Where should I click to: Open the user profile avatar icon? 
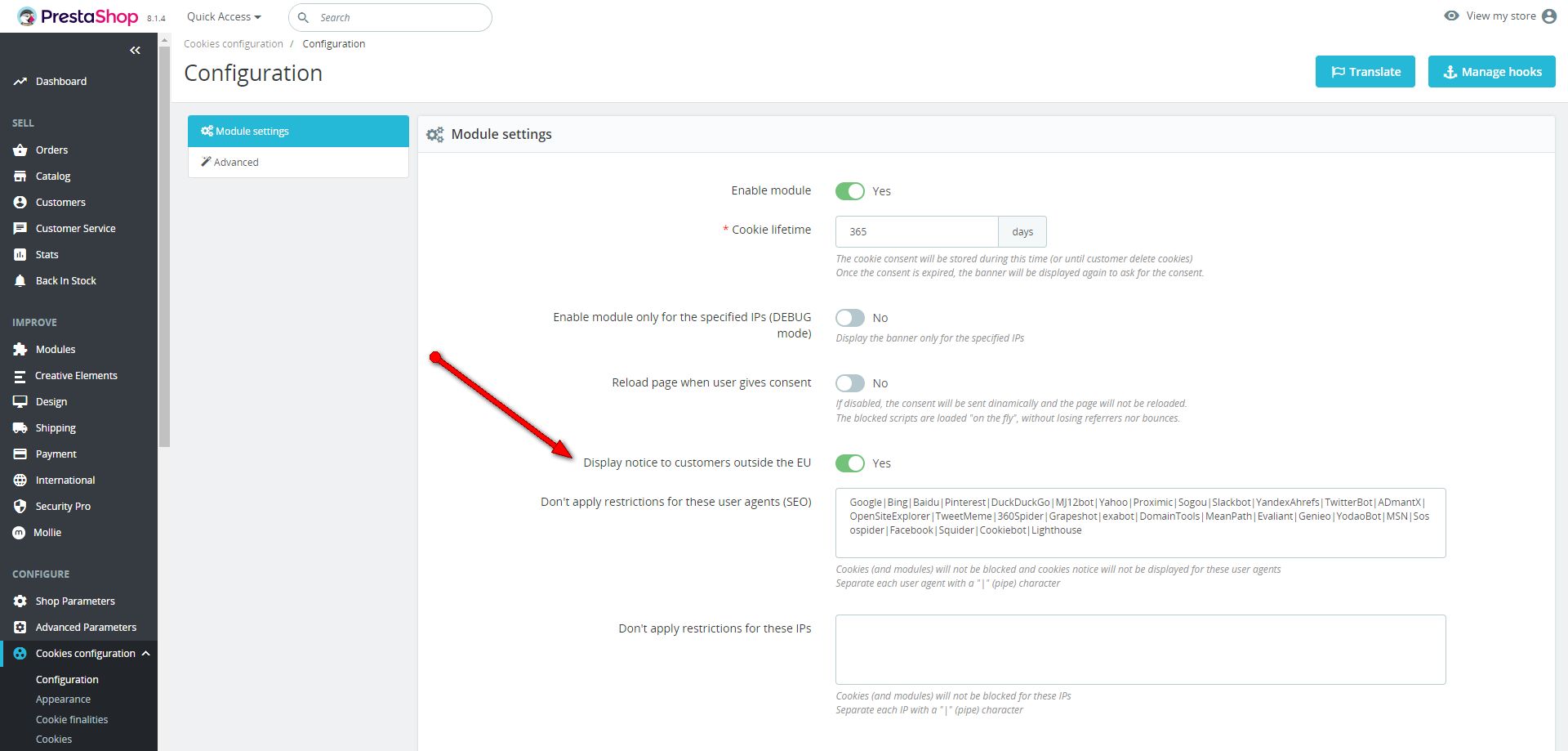tap(1549, 16)
